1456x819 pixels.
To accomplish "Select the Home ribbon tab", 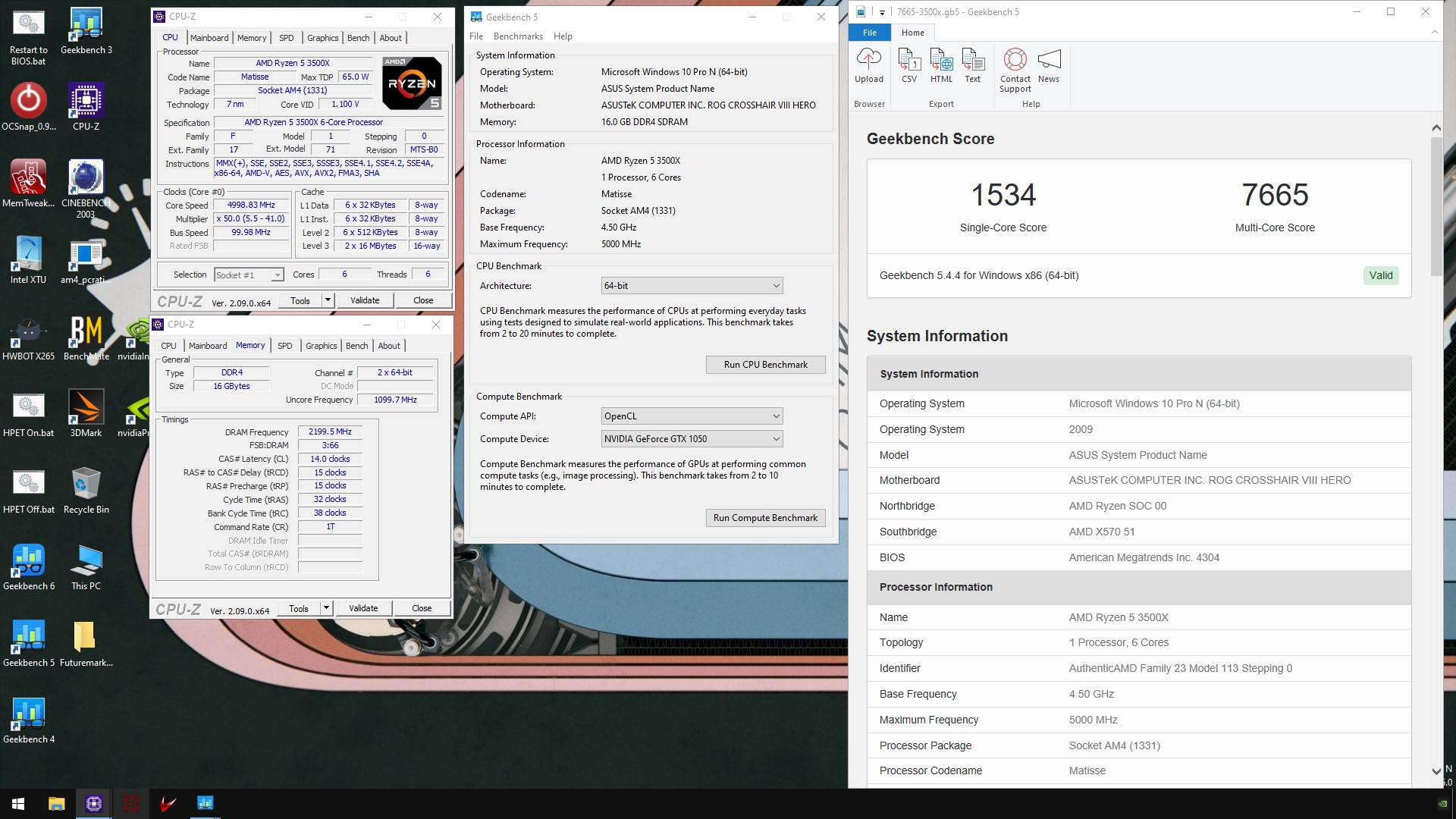I will [x=913, y=33].
